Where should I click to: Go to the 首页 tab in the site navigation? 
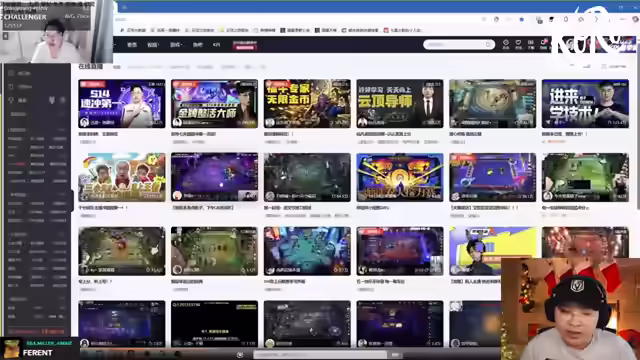(x=132, y=44)
